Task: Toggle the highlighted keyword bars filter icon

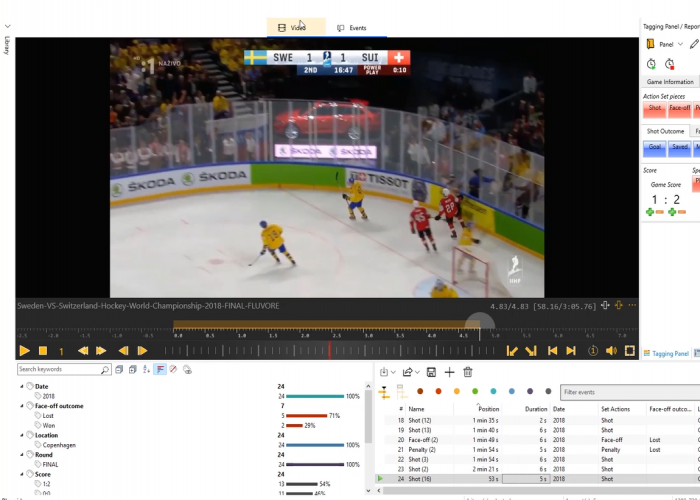Action: [160, 369]
